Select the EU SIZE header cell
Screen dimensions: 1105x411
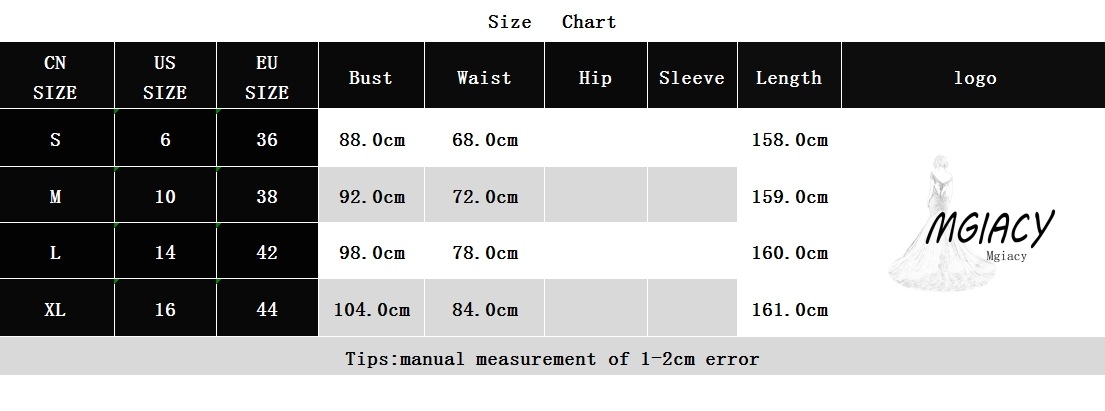tap(267, 75)
